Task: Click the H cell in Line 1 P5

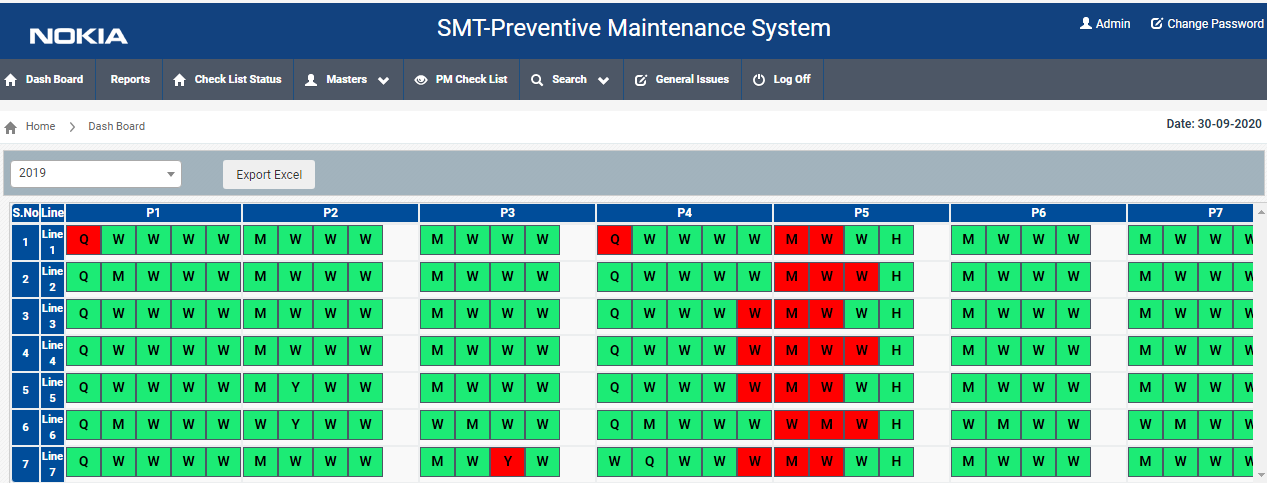Action: [x=897, y=240]
